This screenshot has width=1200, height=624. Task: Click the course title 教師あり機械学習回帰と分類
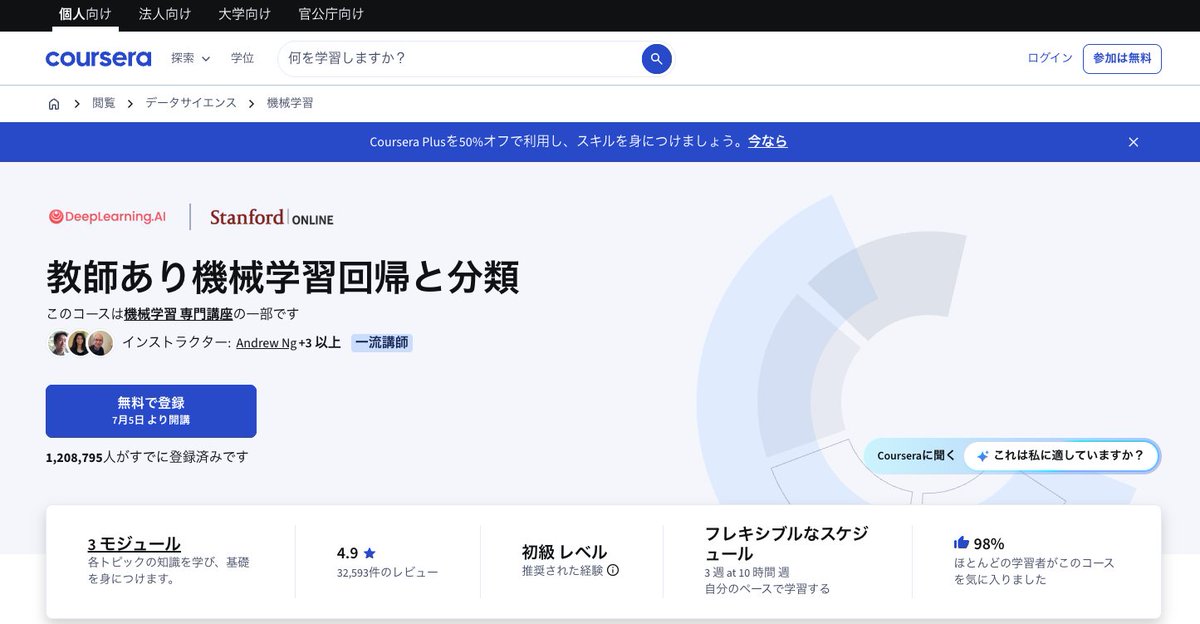pyautogui.click(x=283, y=277)
